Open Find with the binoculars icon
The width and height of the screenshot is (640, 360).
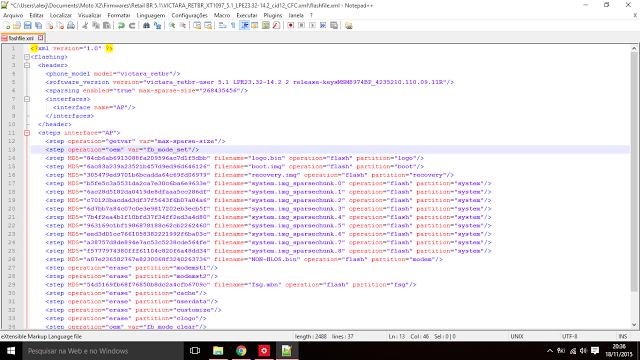pos(146,26)
